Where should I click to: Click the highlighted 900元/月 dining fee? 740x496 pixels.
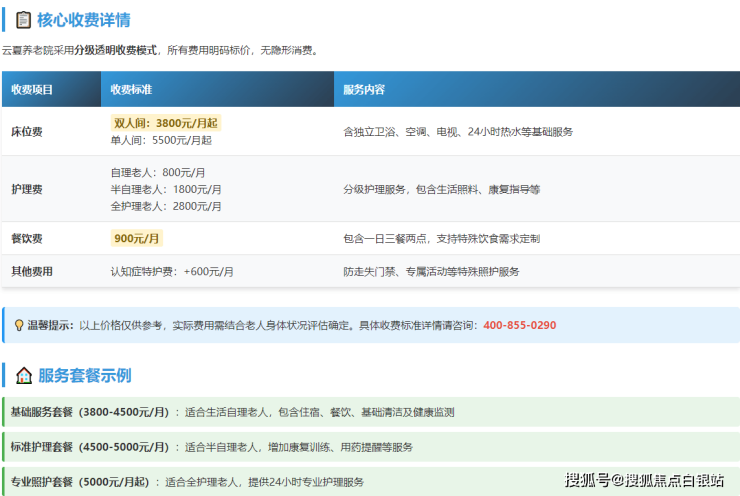[137, 238]
